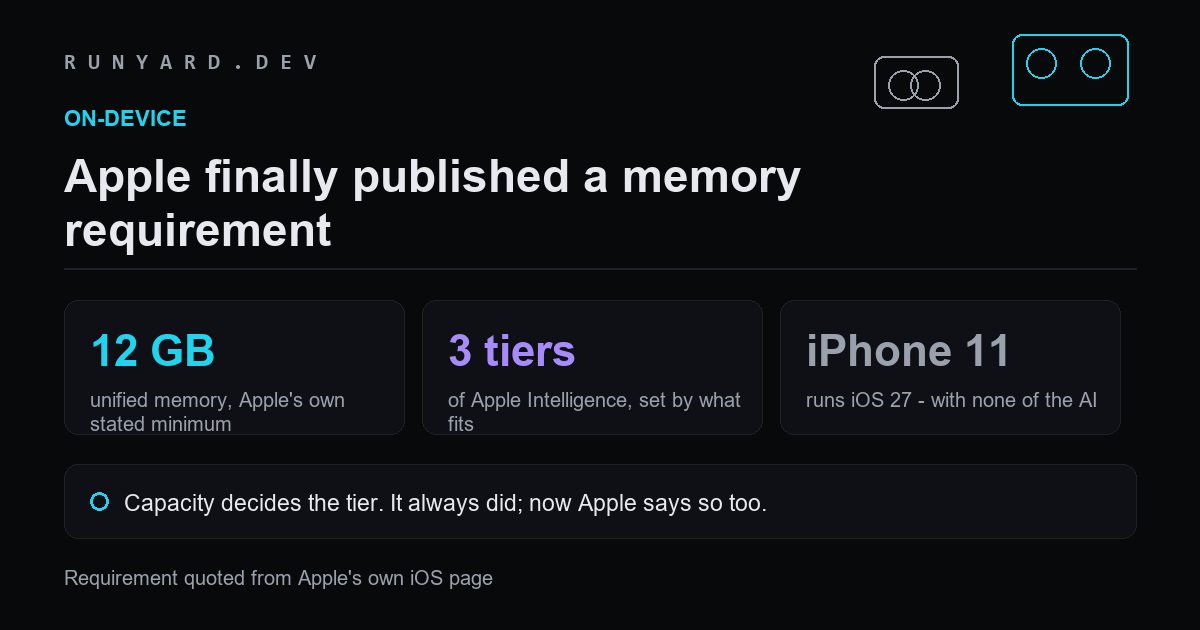Click the footer note about Apple's iOS page
This screenshot has height=630, width=1200.
pos(278,578)
